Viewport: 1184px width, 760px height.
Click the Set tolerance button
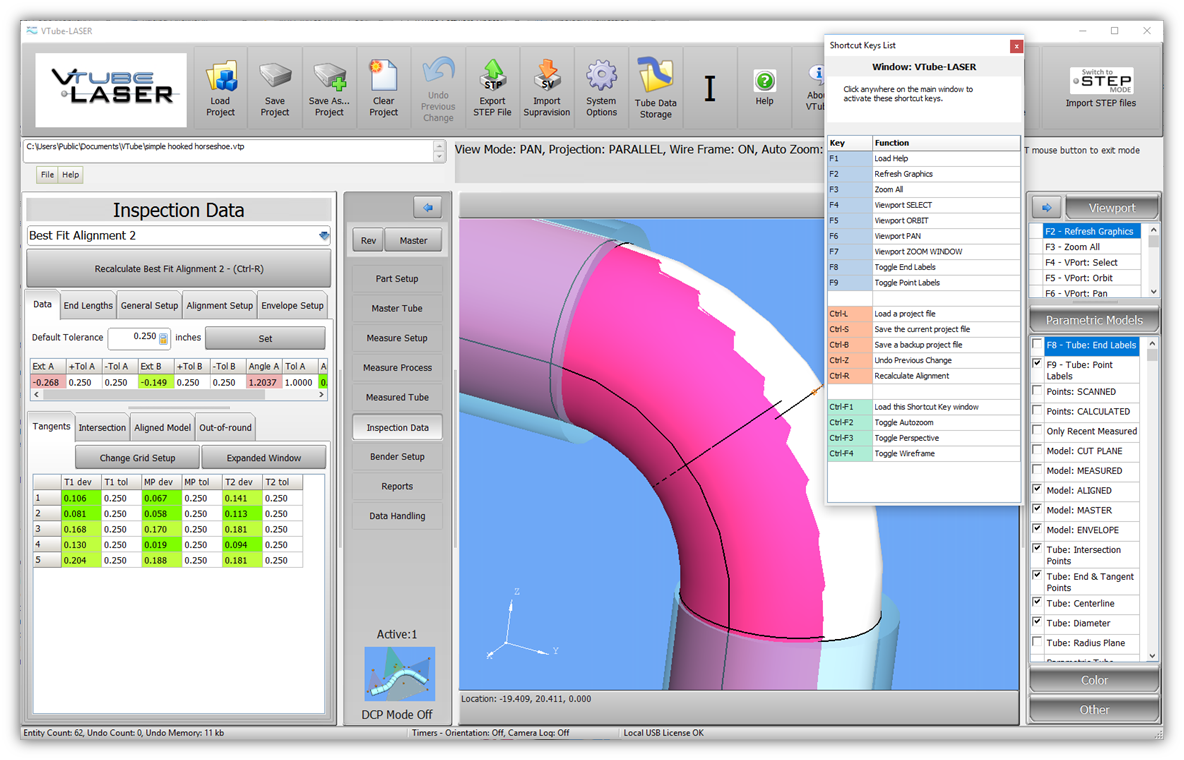pos(265,338)
